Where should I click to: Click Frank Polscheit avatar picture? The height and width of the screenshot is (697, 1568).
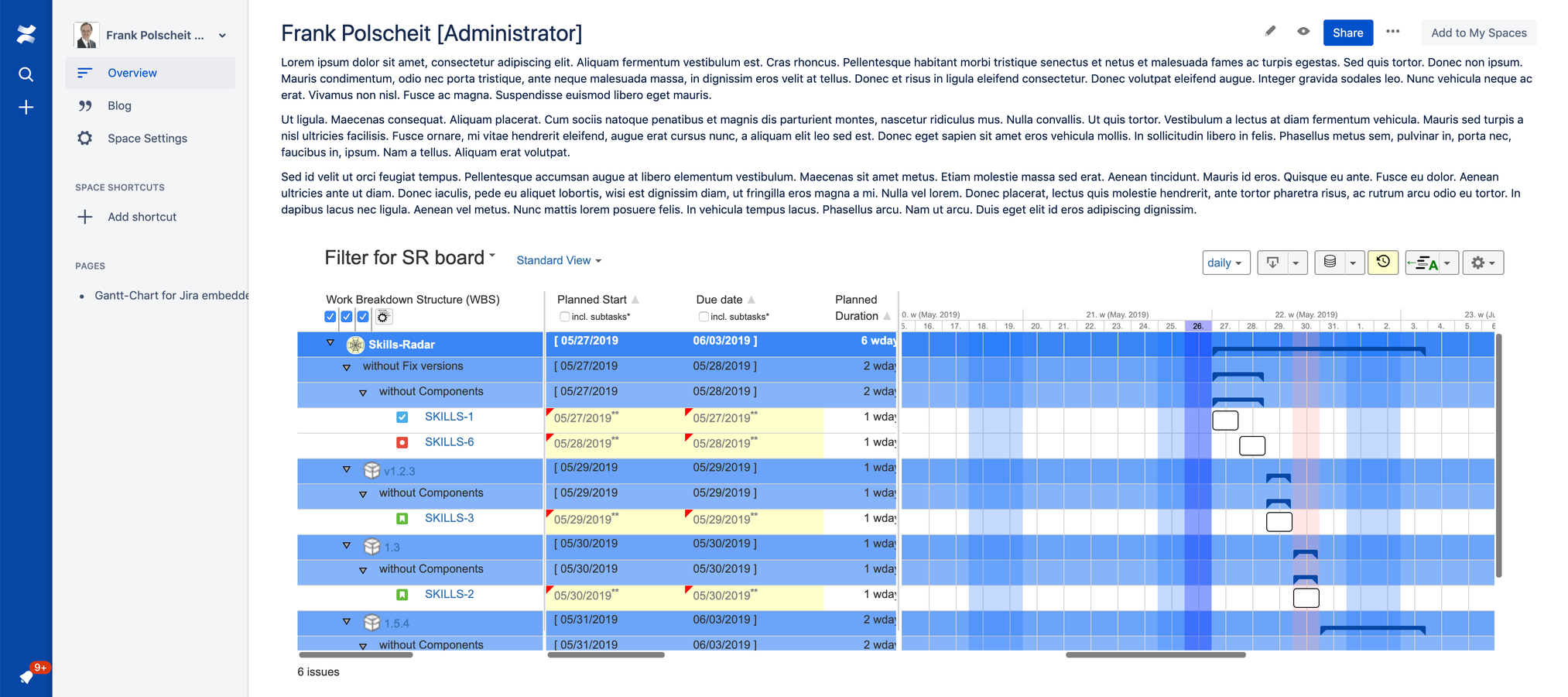point(87,35)
